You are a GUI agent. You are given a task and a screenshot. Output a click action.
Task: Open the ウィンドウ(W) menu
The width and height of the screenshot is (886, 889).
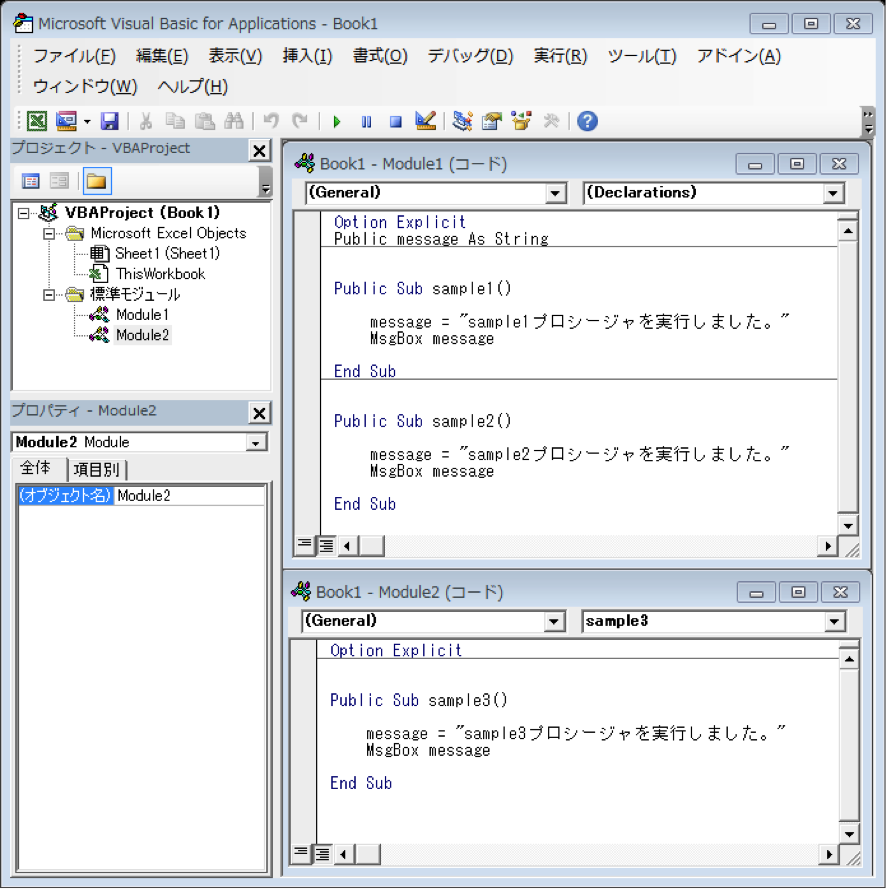tap(85, 86)
